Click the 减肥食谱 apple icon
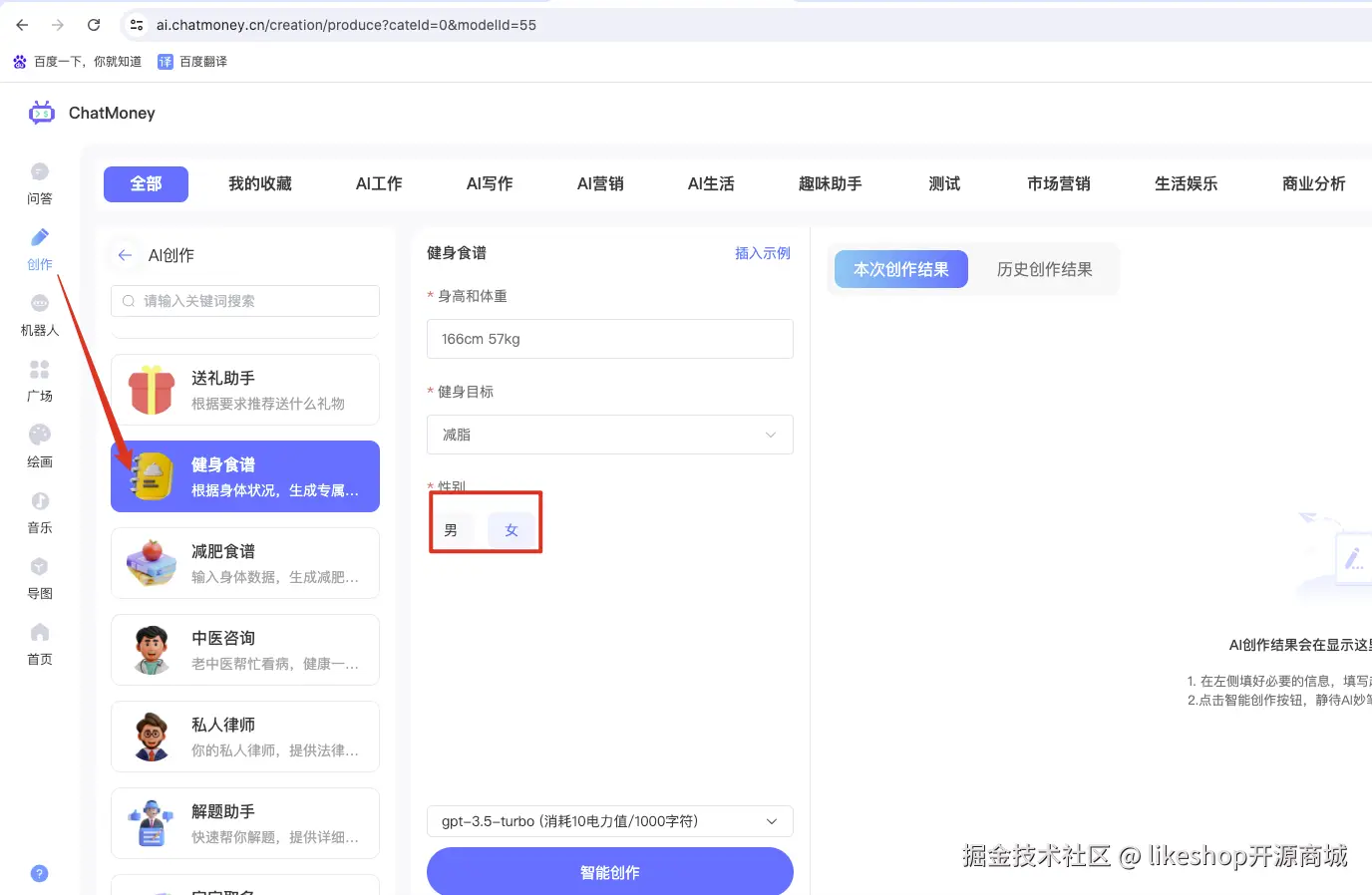 coord(152,563)
